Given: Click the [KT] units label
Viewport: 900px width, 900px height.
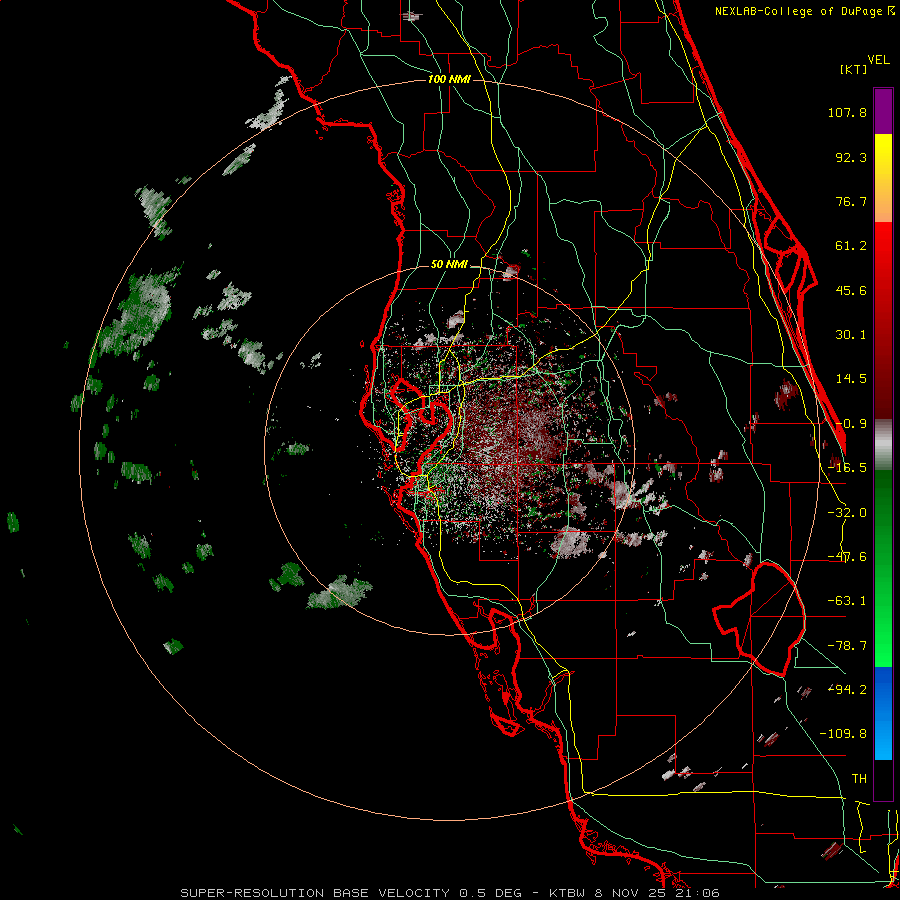Looking at the screenshot, I should (853, 69).
